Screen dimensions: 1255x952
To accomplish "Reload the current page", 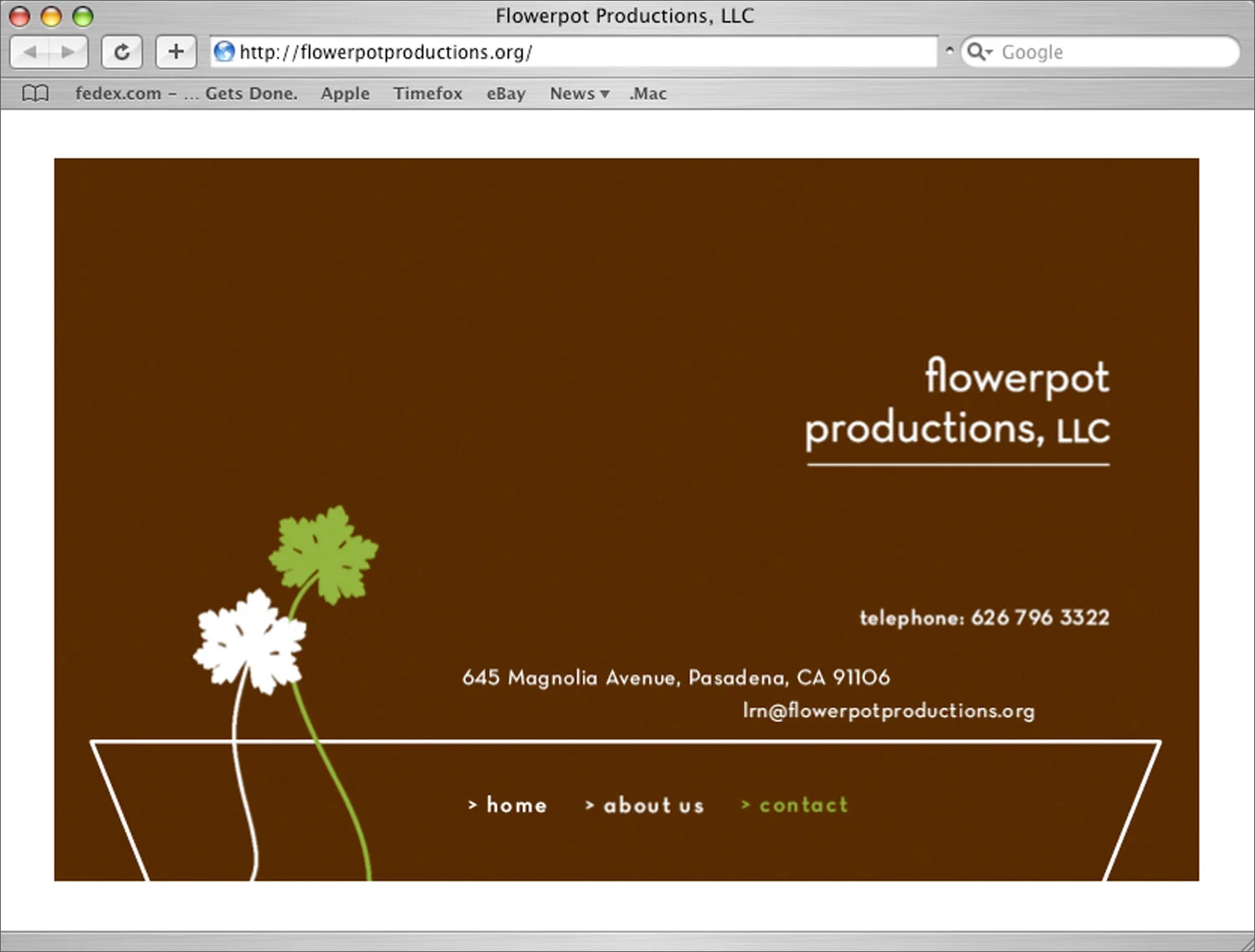I will [x=122, y=51].
